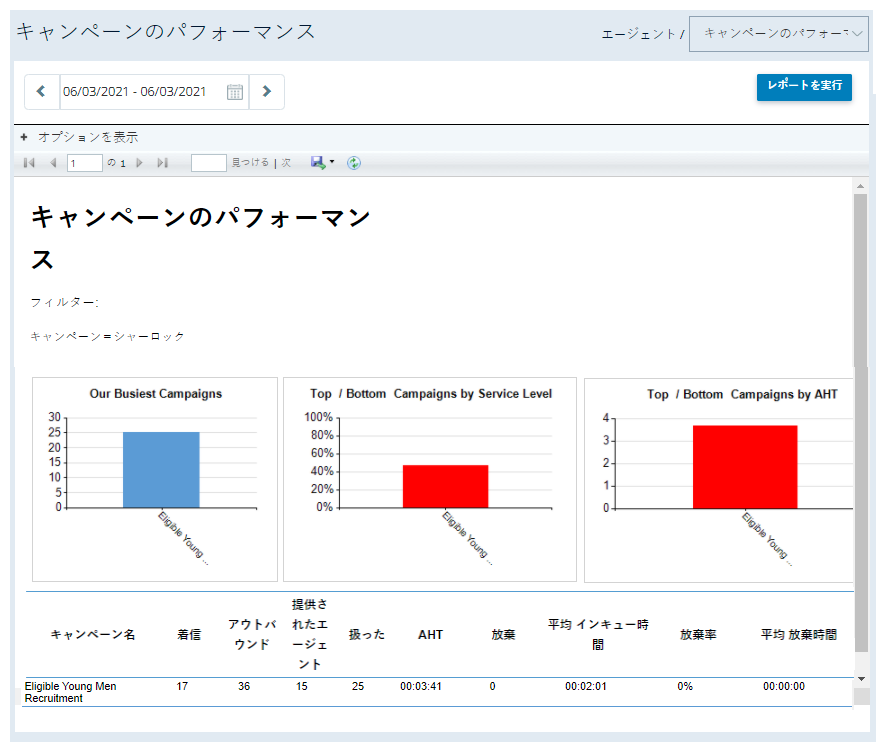Click in-queue time value 00:02:01

coord(586,686)
